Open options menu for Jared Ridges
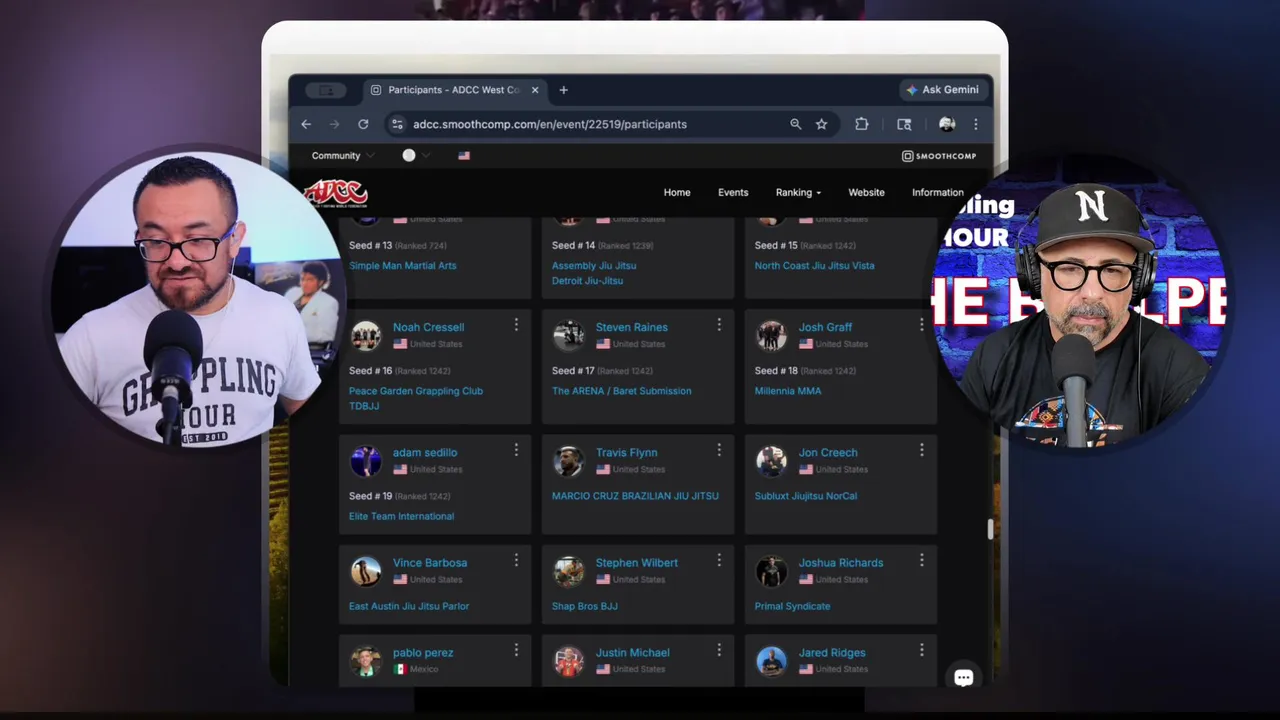The image size is (1280, 720). click(921, 650)
